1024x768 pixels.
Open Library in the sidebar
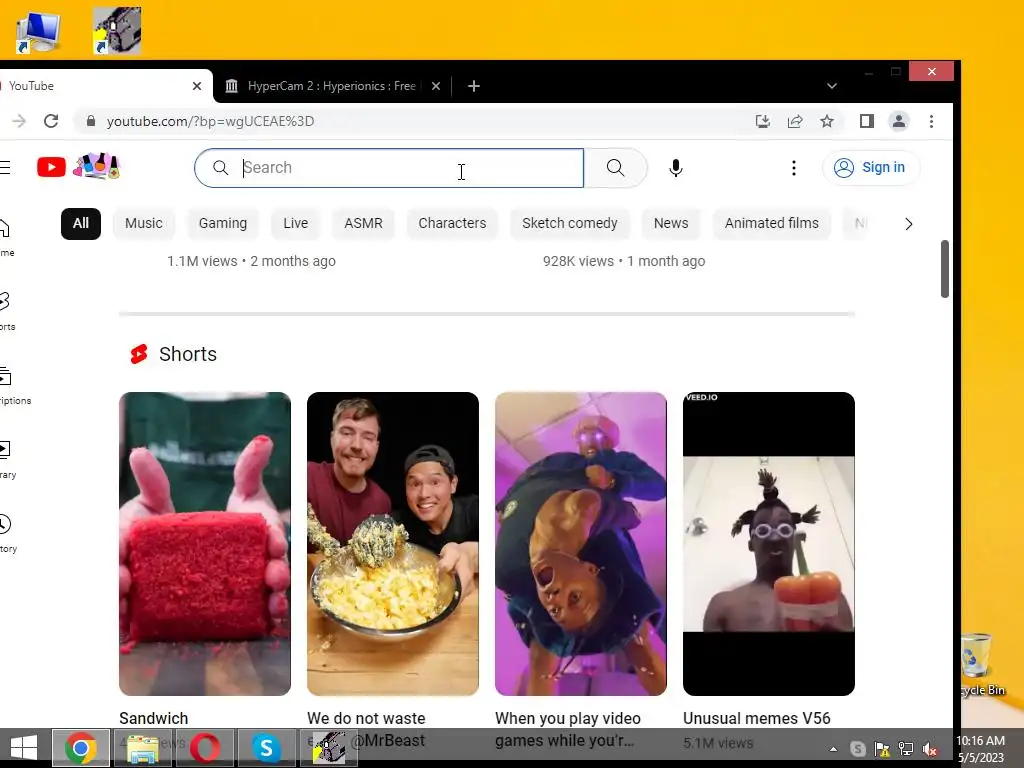point(7,460)
